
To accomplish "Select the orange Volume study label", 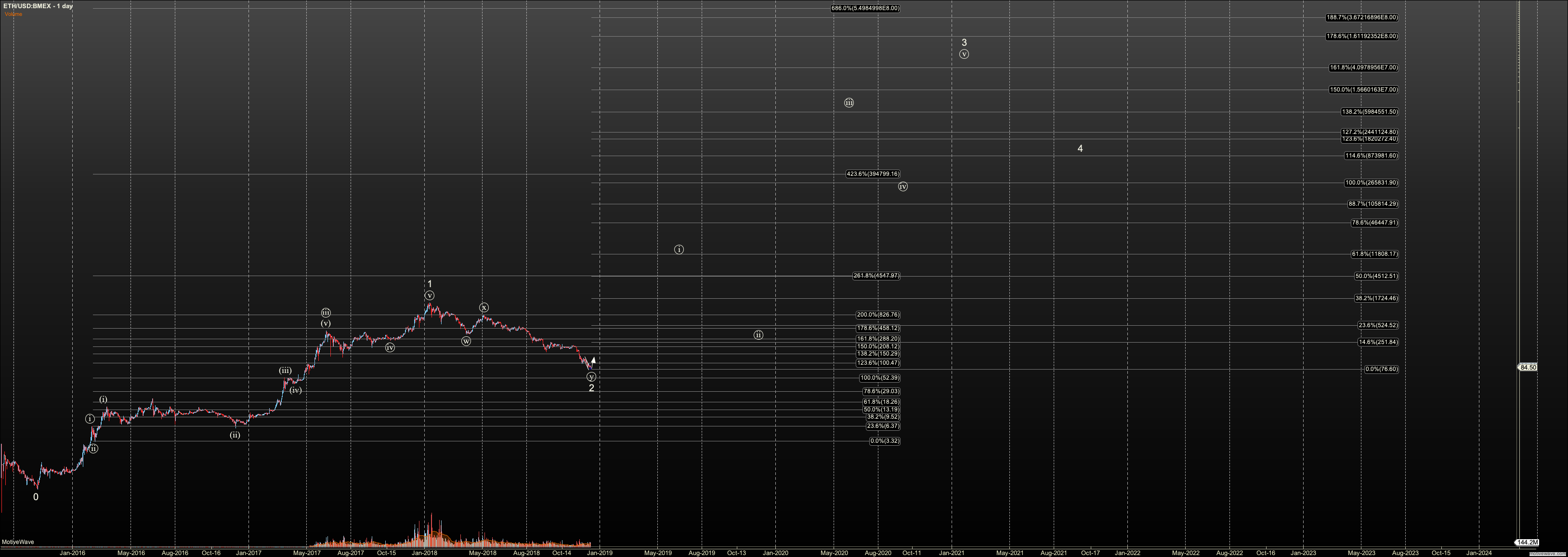I will (13, 14).
